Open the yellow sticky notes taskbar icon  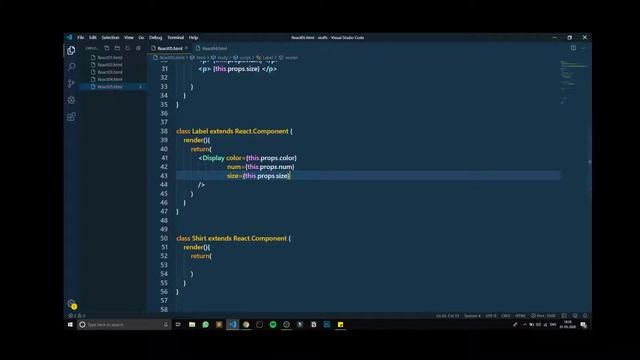340,324
